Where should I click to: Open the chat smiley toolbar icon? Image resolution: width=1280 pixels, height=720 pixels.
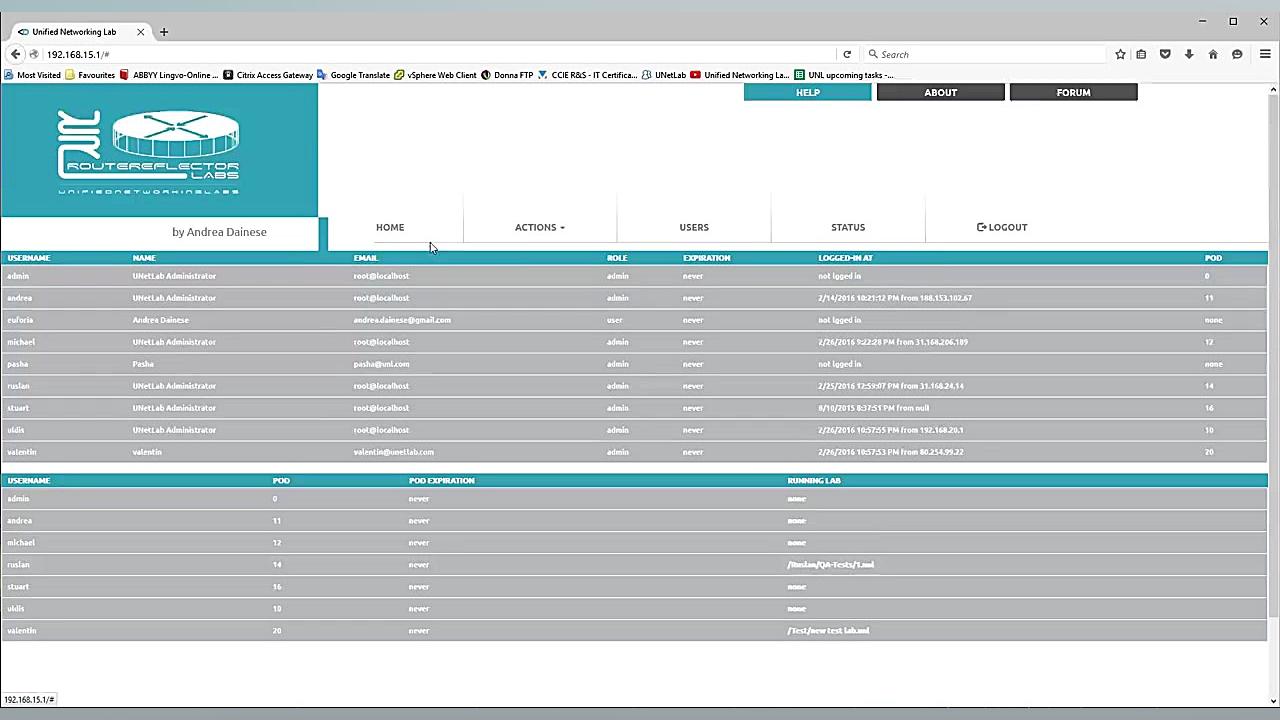point(1237,54)
